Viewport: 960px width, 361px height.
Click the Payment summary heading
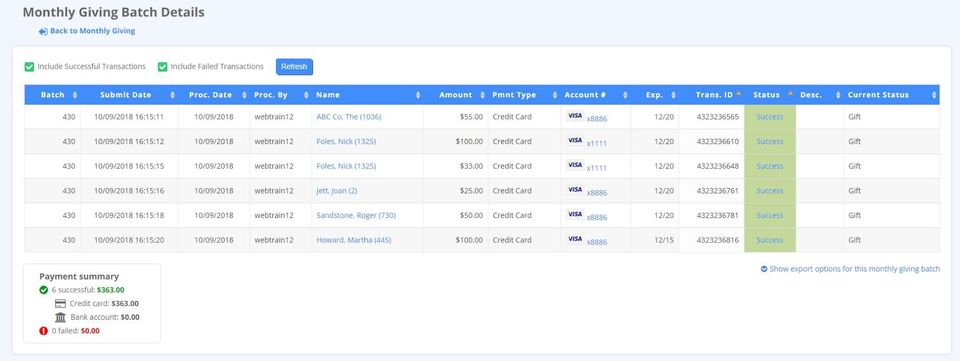(x=79, y=277)
